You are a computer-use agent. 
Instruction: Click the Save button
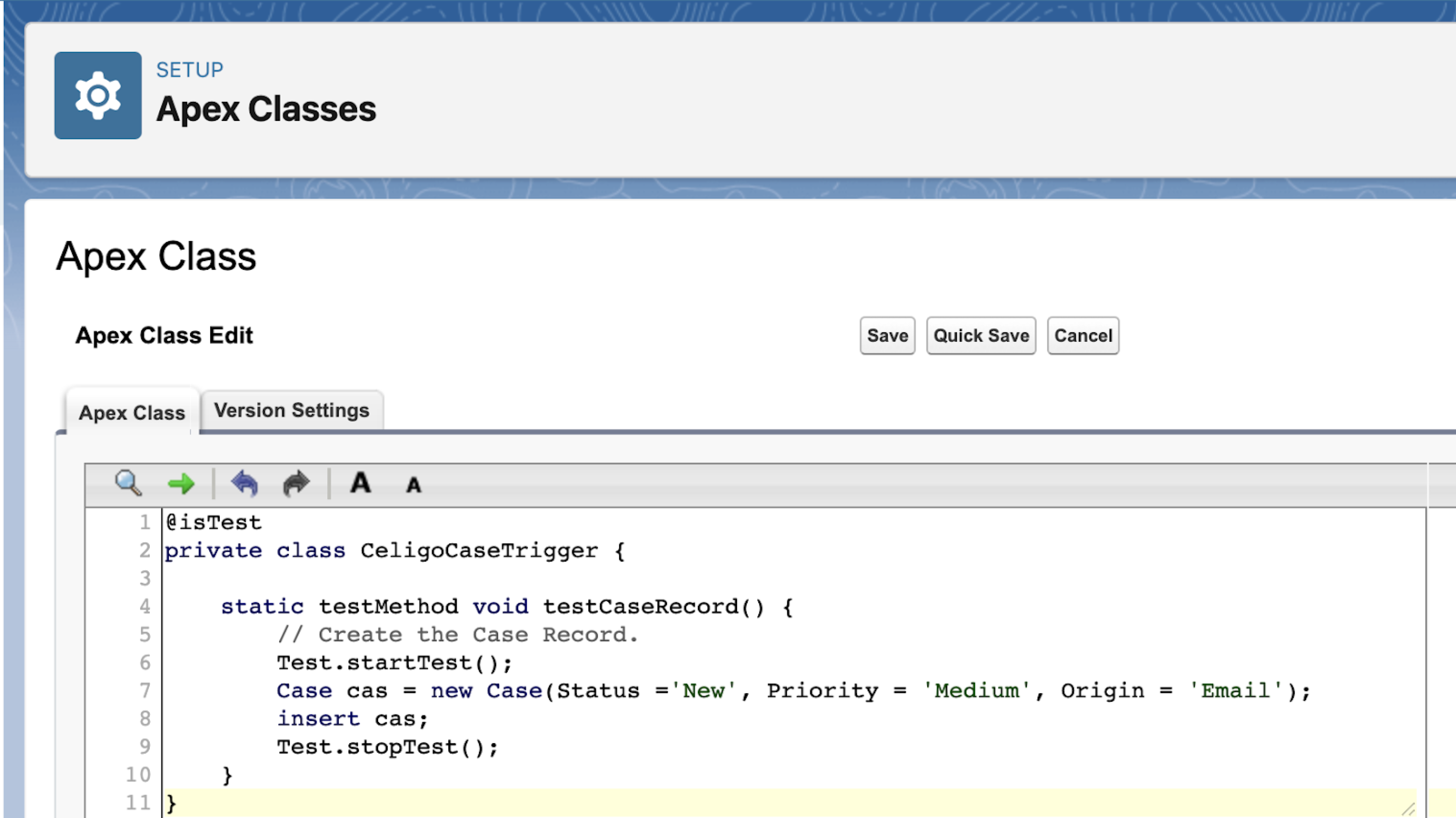pyautogui.click(x=886, y=335)
